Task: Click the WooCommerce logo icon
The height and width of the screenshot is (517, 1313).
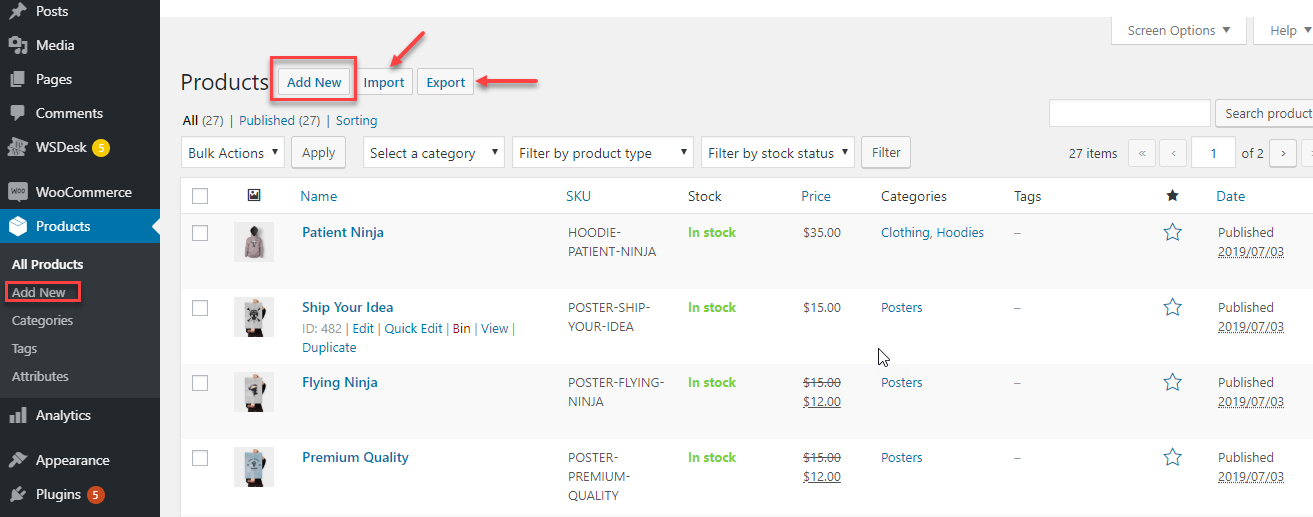Action: point(18,192)
